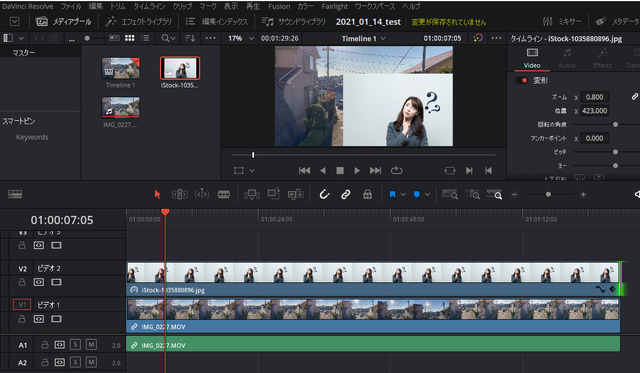Disable the ビデオ 1 video track

tap(56, 319)
